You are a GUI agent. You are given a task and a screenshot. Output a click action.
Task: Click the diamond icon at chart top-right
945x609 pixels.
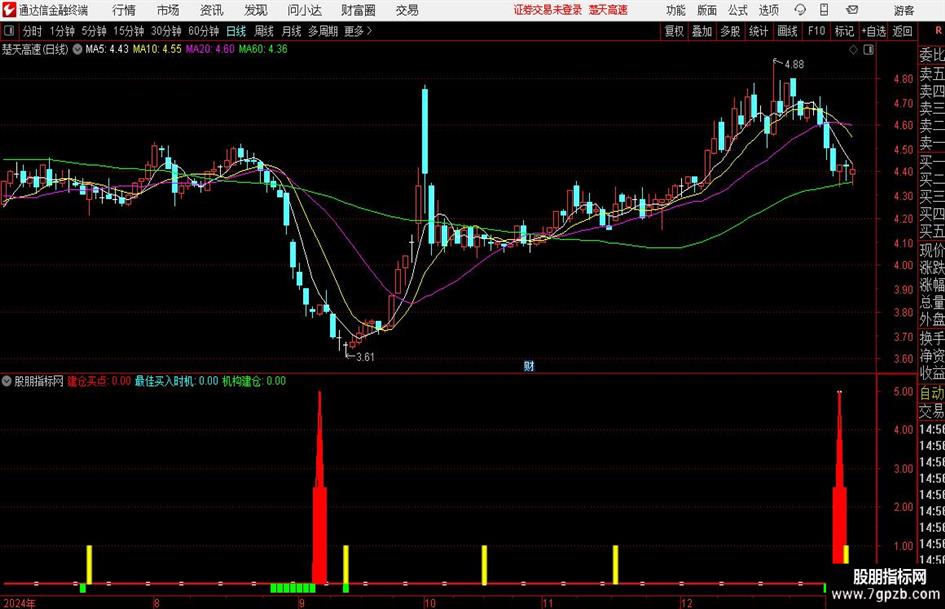pyautogui.click(x=853, y=50)
